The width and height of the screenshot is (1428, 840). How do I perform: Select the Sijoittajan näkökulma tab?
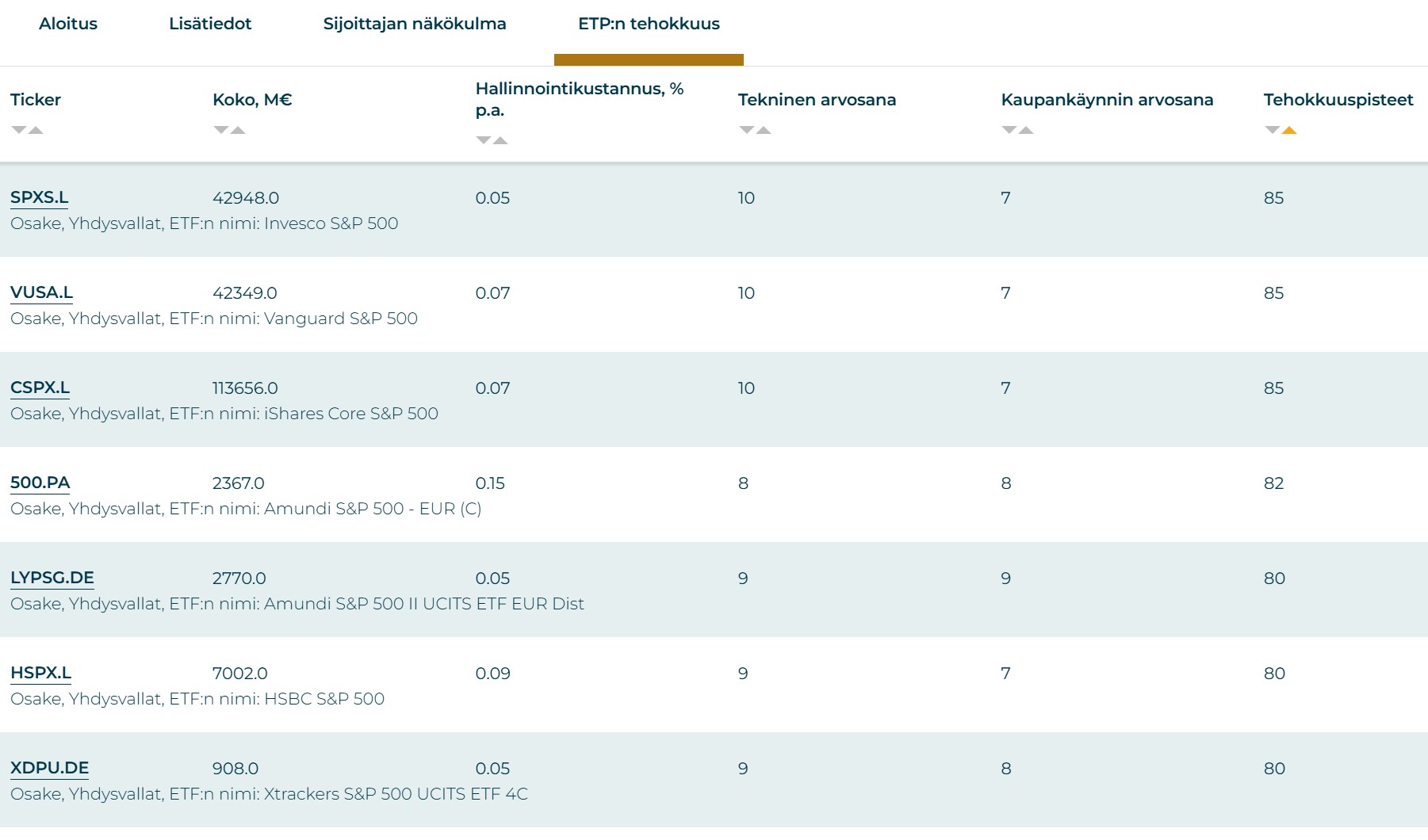tap(415, 24)
